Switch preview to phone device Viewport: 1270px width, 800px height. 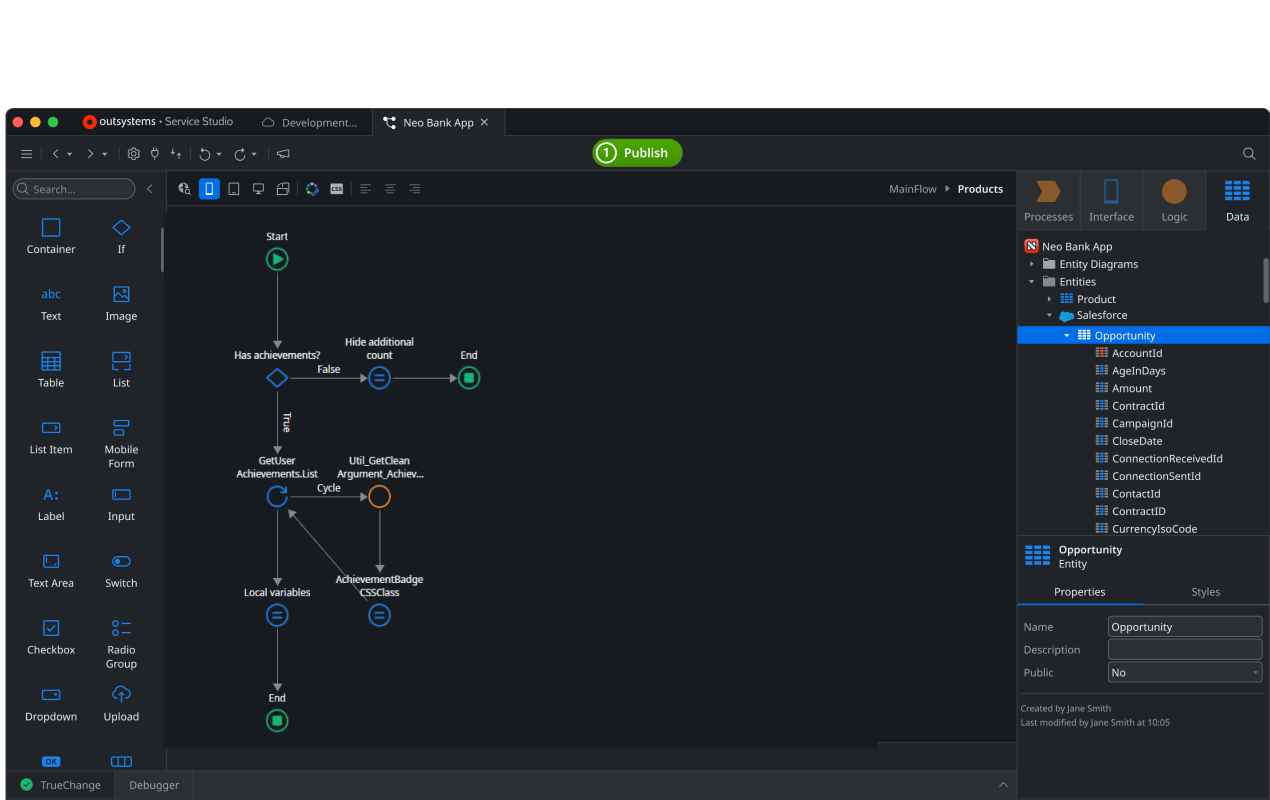coord(209,189)
